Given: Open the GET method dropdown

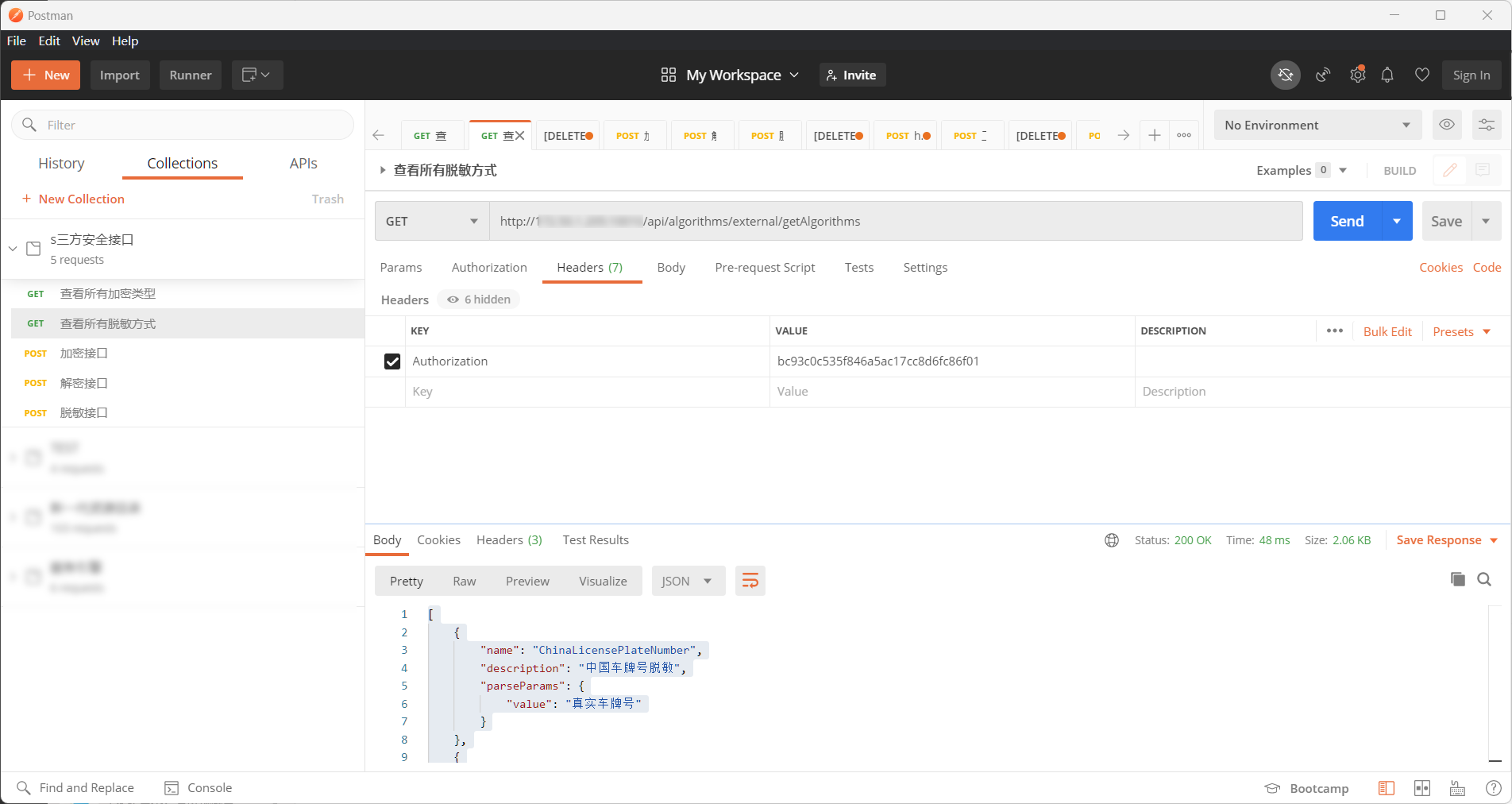Looking at the screenshot, I should coord(431,222).
